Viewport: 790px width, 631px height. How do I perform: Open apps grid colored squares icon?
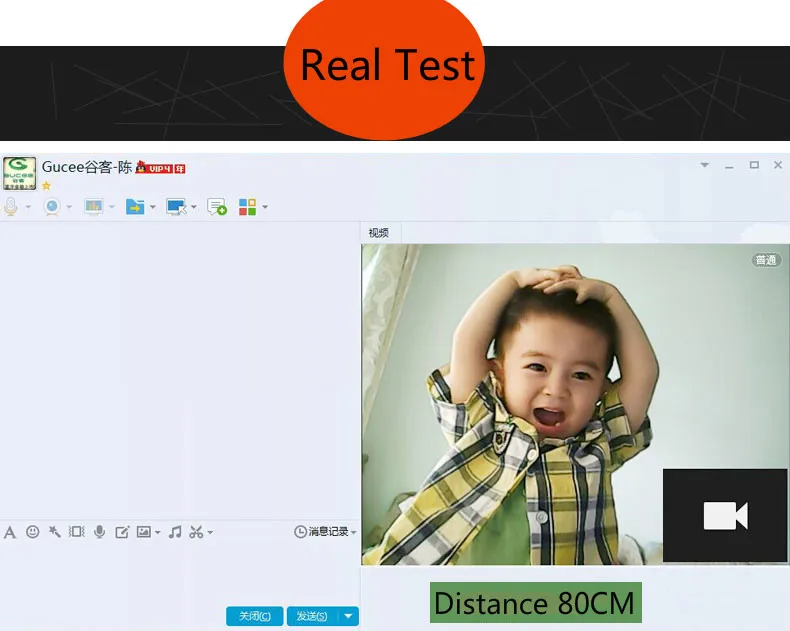pyautogui.click(x=247, y=207)
